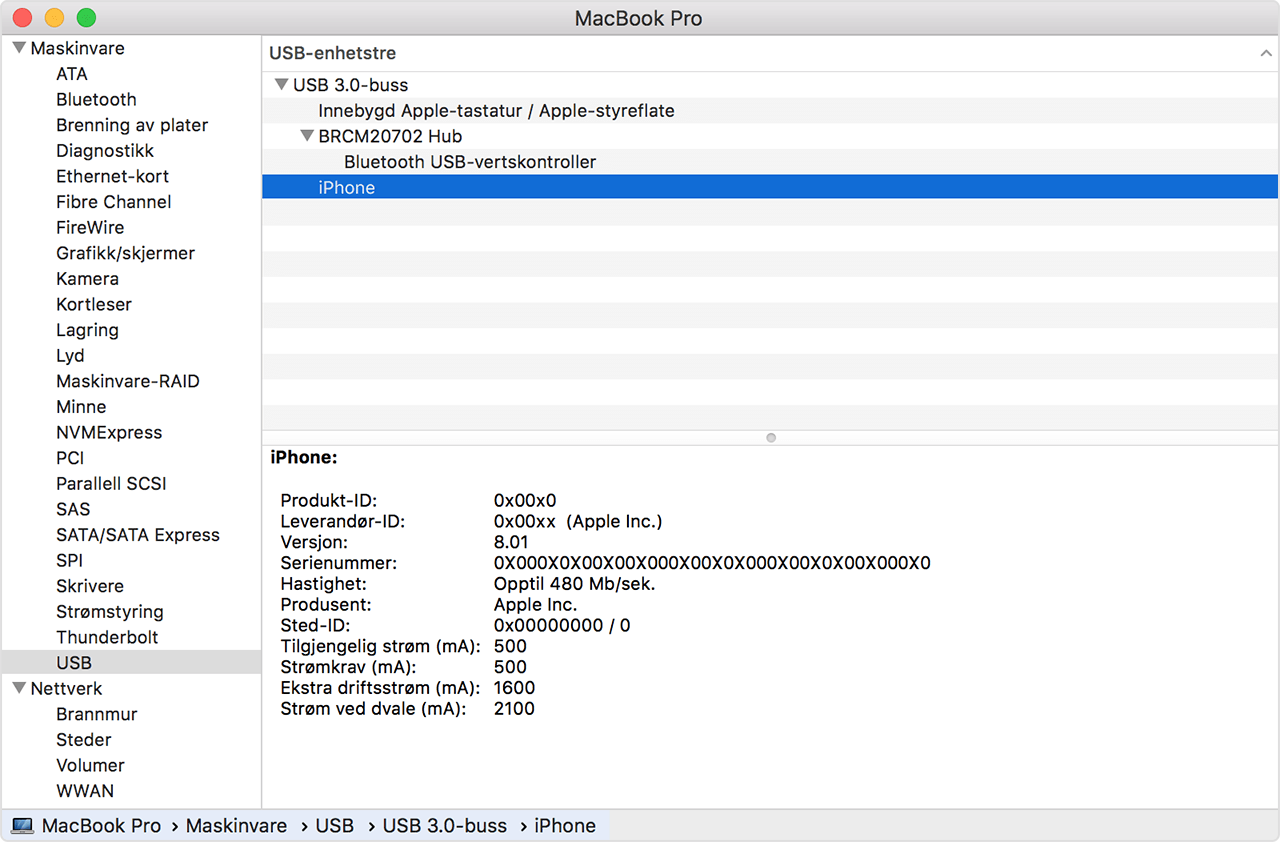Click the green zoom window button
The image size is (1280, 842).
click(86, 17)
